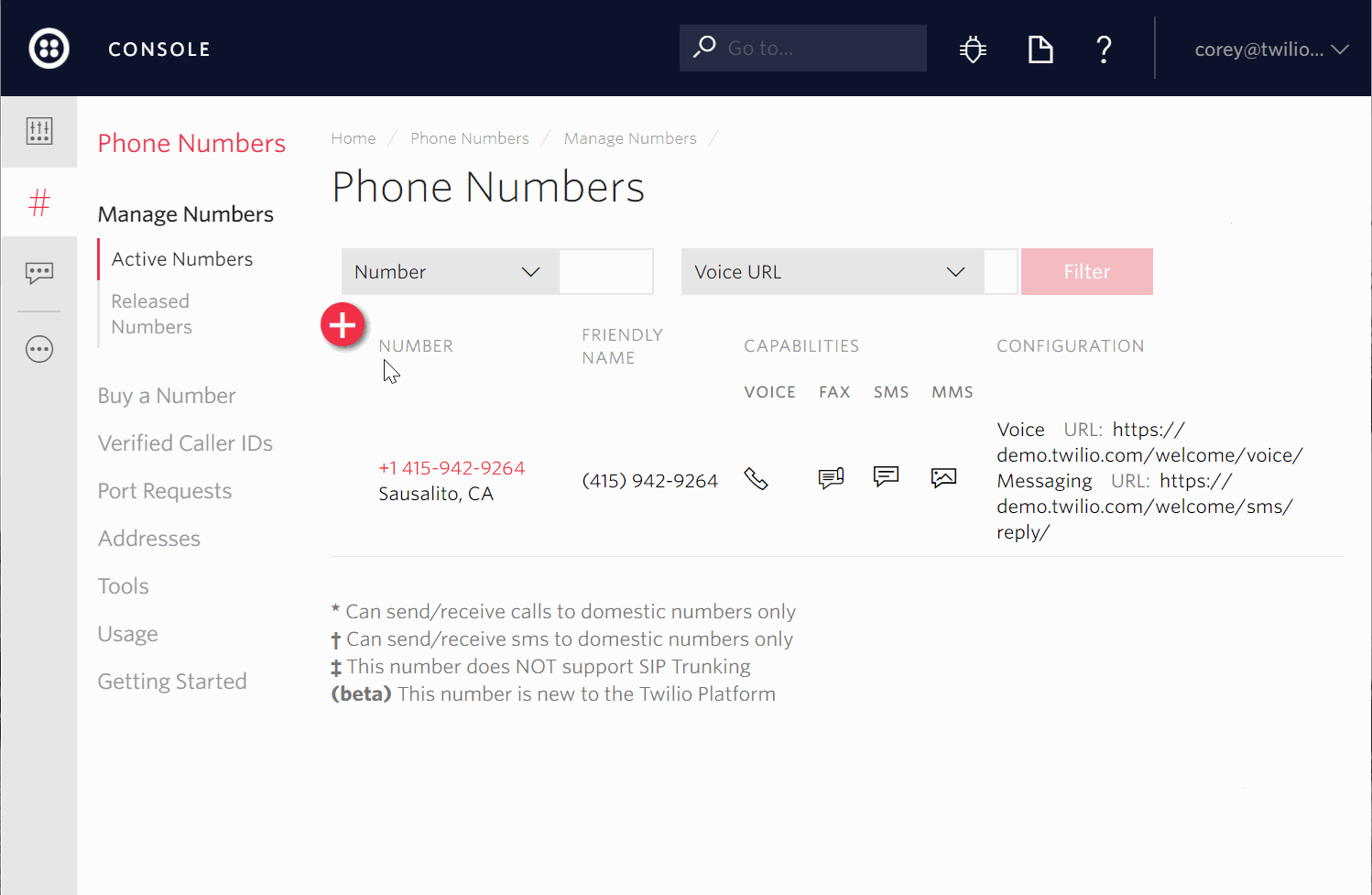Click the help question mark icon

click(x=1105, y=49)
